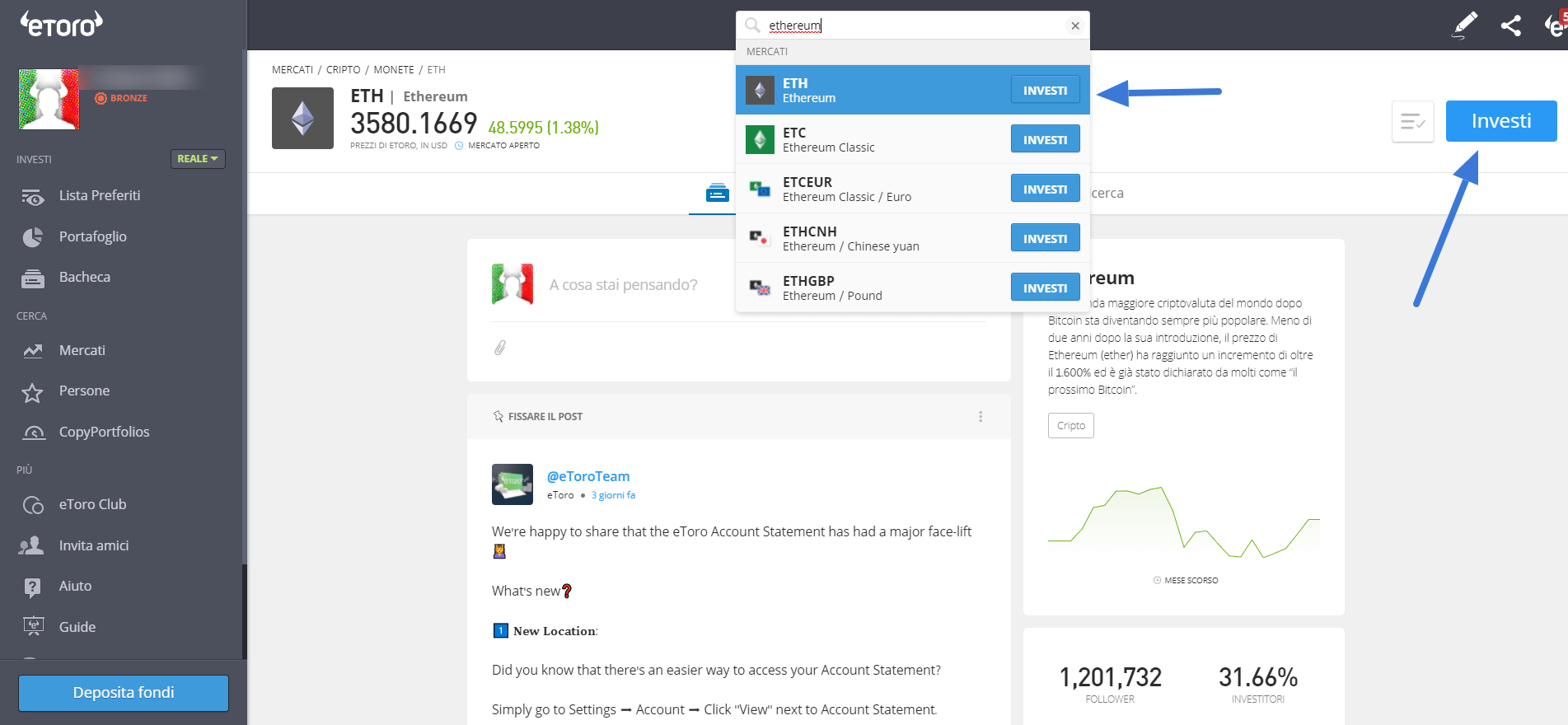Open CopyPortfolios icon
Image resolution: width=1568 pixels, height=725 pixels.
point(34,433)
